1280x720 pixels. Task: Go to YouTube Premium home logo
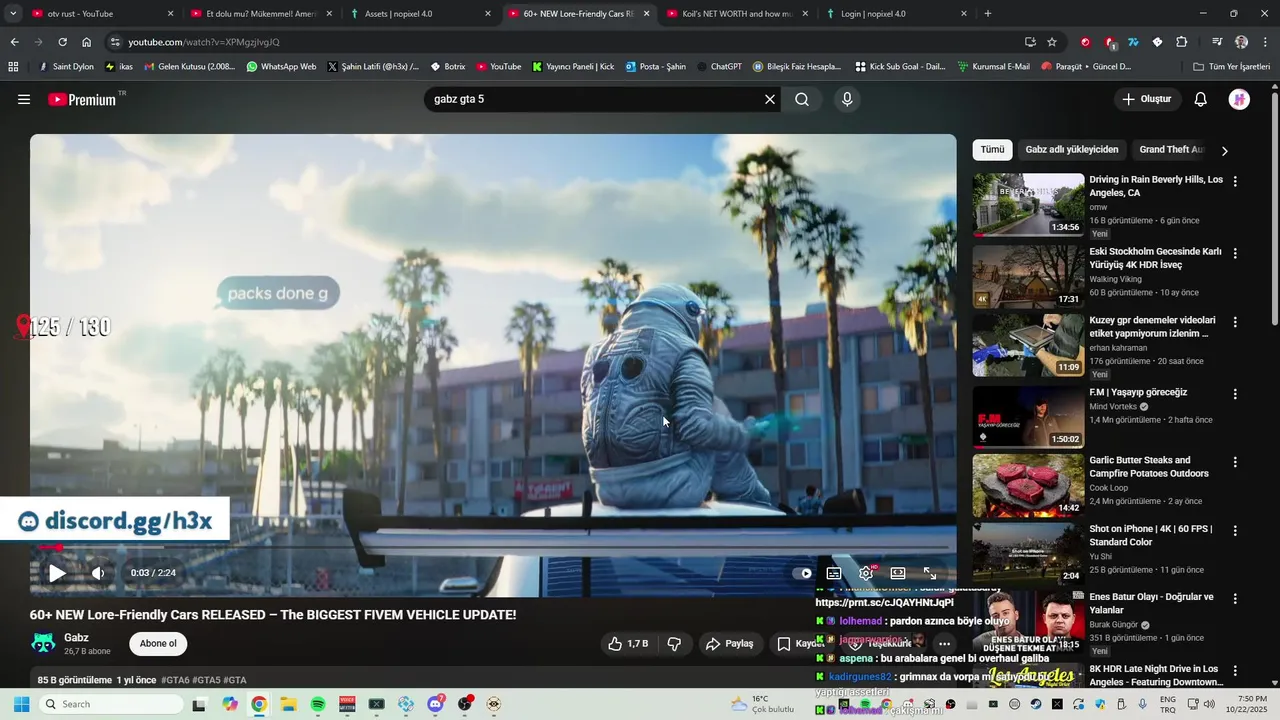[x=84, y=99]
